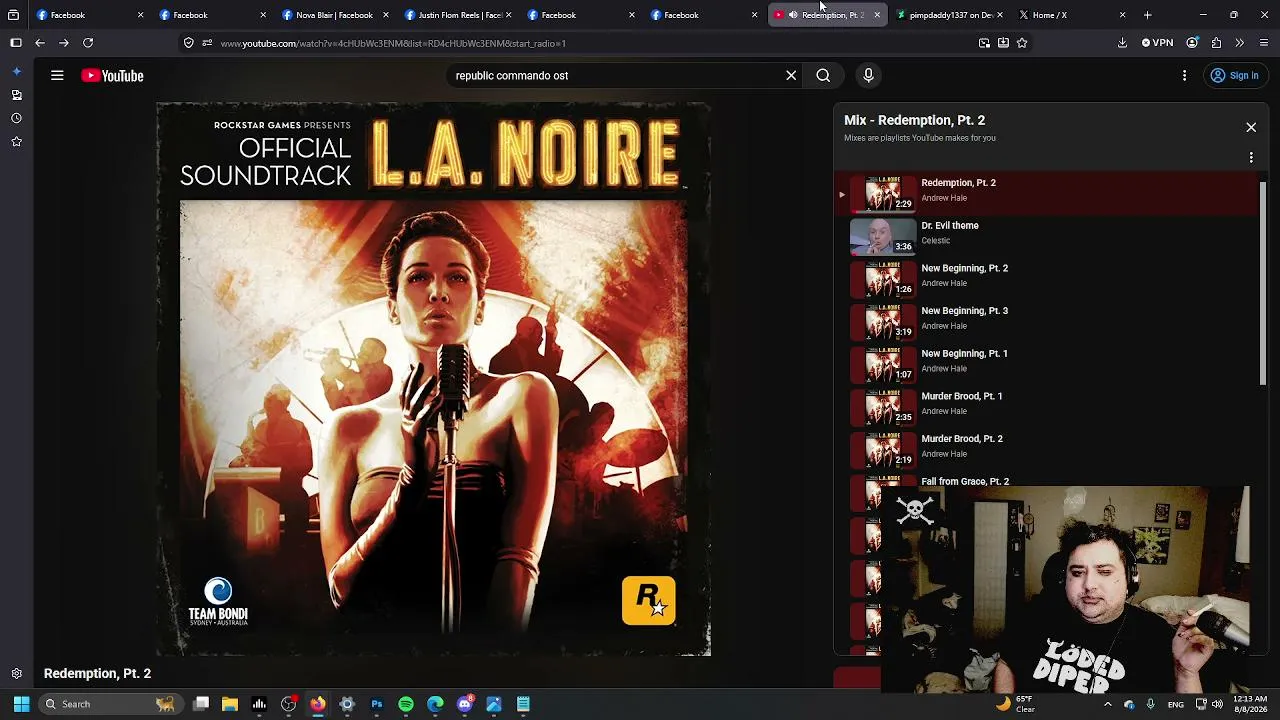This screenshot has height=720, width=1280.
Task: Open a new browser tab
Action: click(x=1148, y=15)
